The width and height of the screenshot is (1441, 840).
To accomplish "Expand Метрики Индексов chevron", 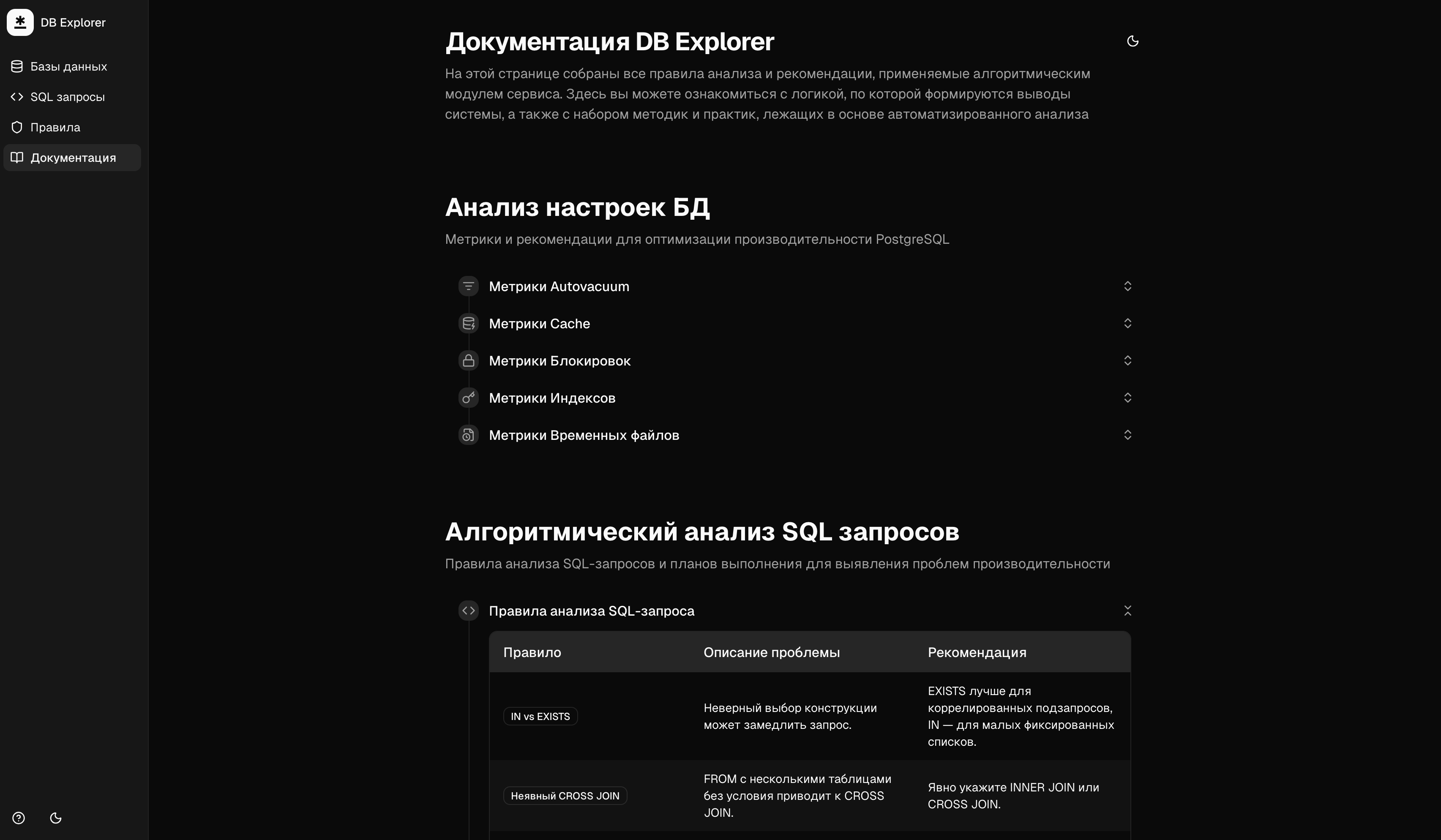I will click(1127, 398).
